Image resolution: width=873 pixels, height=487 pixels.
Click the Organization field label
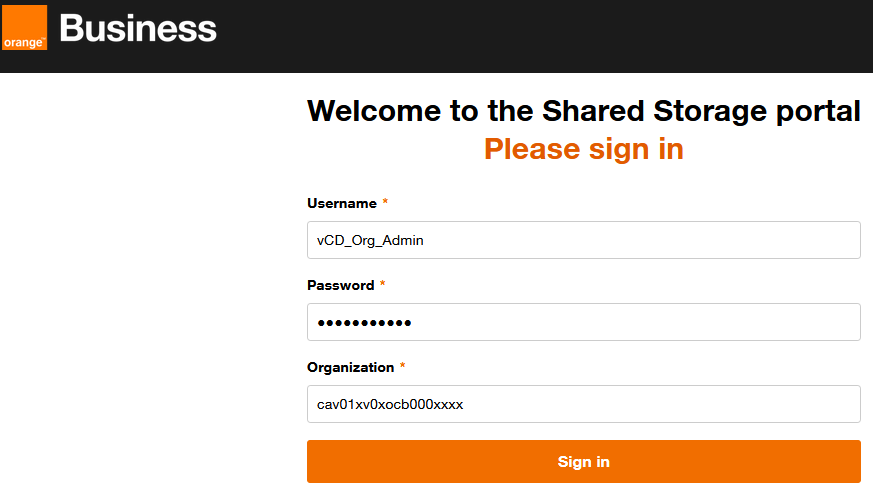pos(350,367)
